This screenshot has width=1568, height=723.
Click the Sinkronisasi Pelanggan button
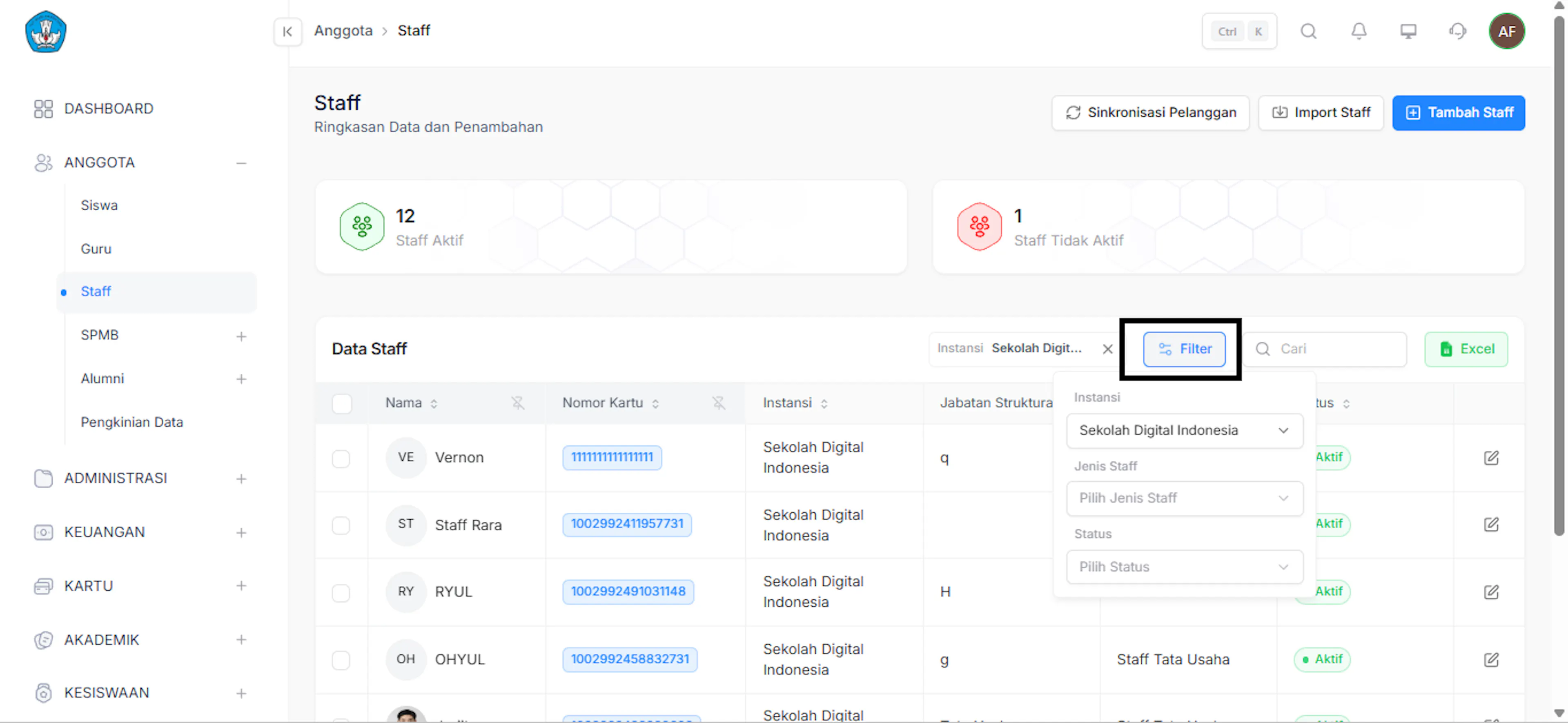[x=1150, y=113]
